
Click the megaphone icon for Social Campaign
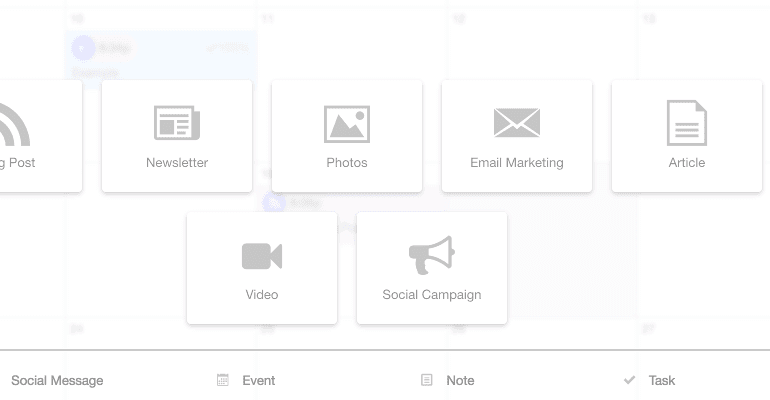point(432,255)
